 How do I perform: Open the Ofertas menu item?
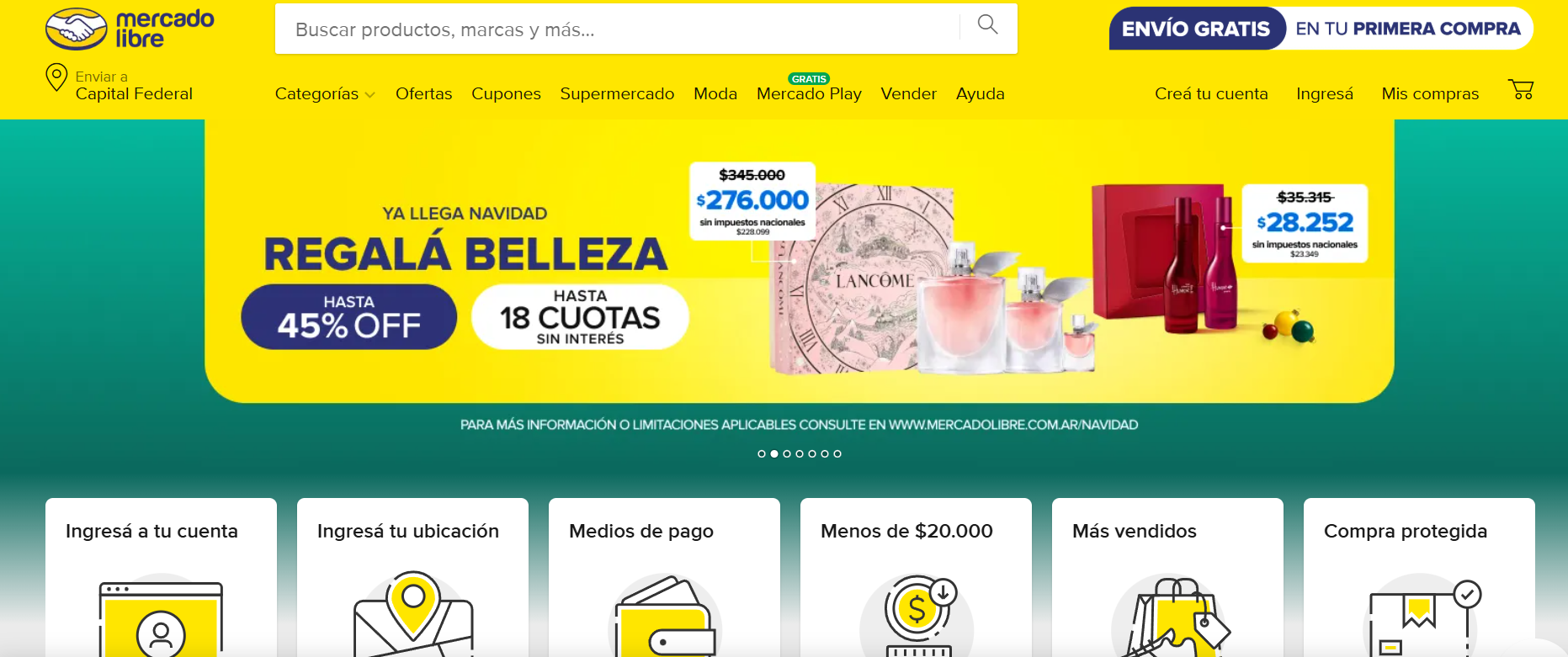point(424,94)
